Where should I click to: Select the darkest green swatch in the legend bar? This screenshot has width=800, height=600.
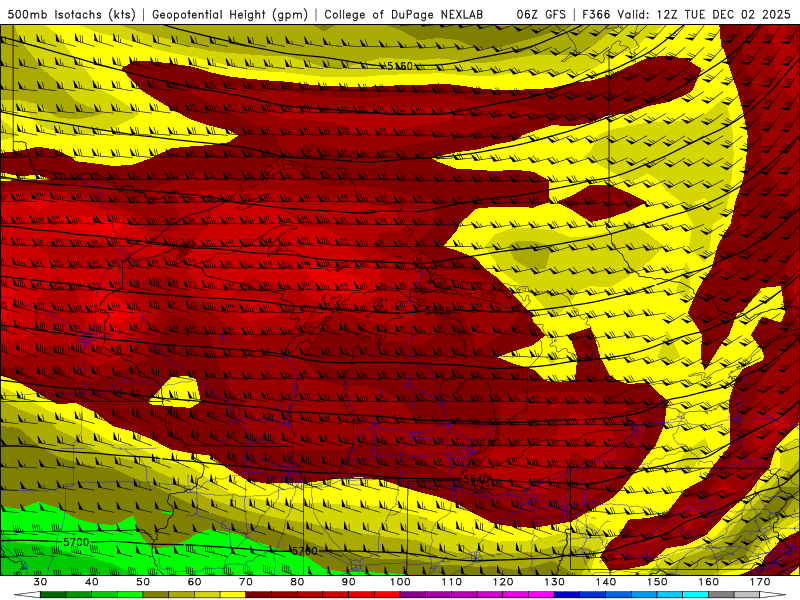point(53,595)
